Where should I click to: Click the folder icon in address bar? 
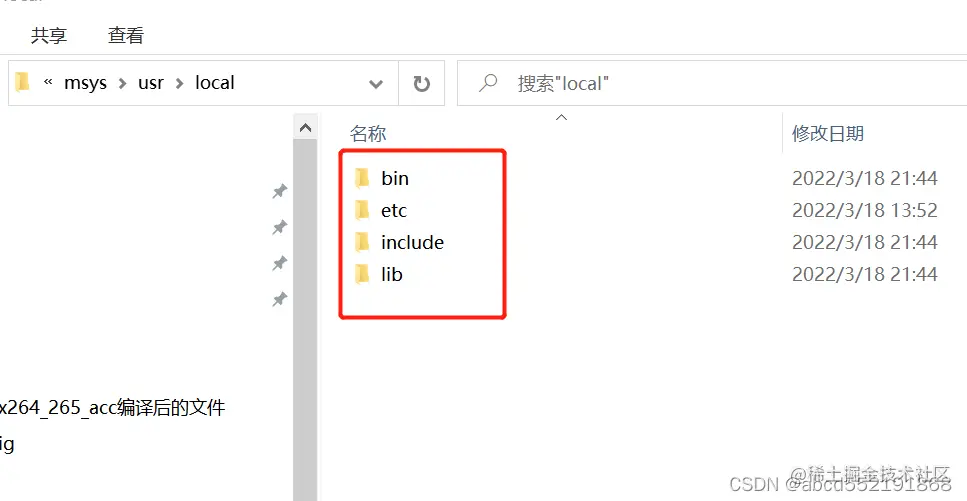pyautogui.click(x=23, y=82)
